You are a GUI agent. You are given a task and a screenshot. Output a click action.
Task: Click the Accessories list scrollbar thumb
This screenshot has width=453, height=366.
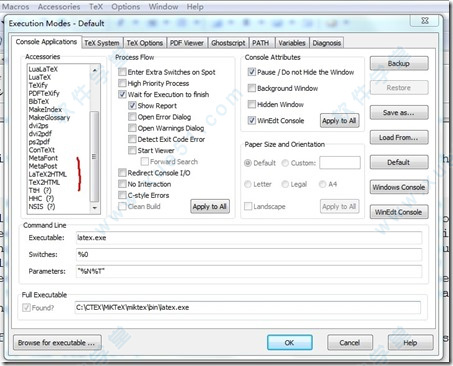[94, 156]
